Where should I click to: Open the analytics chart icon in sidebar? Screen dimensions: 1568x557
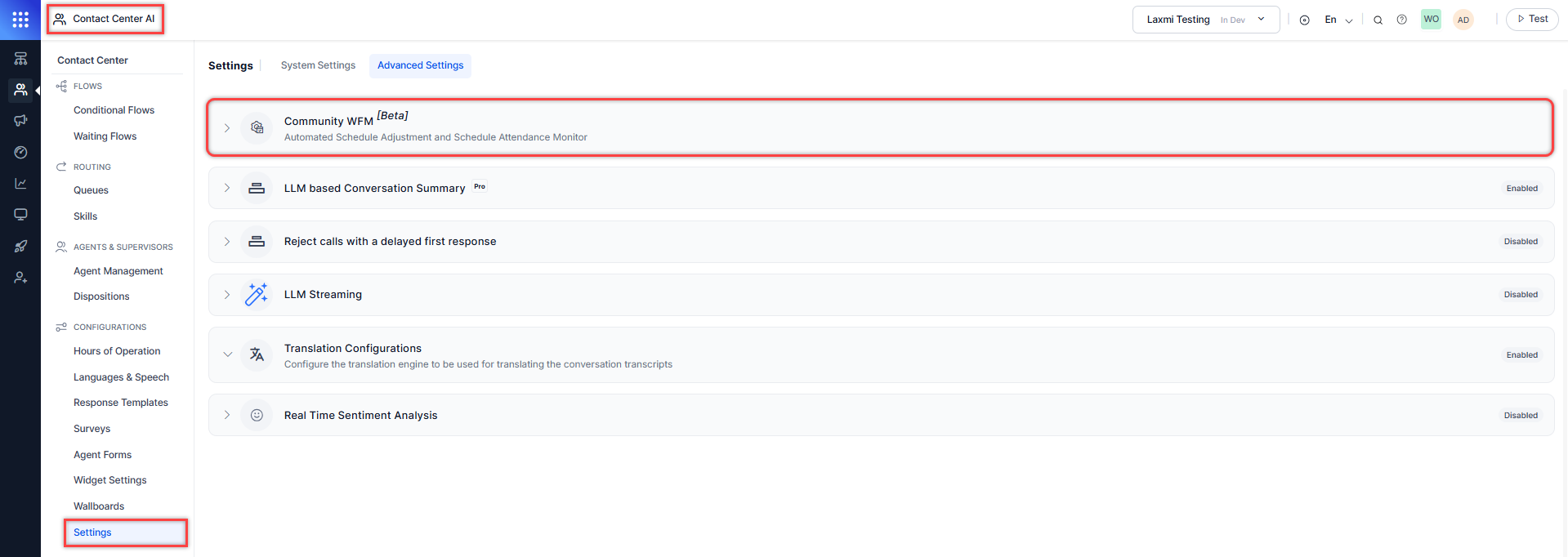[x=20, y=184]
